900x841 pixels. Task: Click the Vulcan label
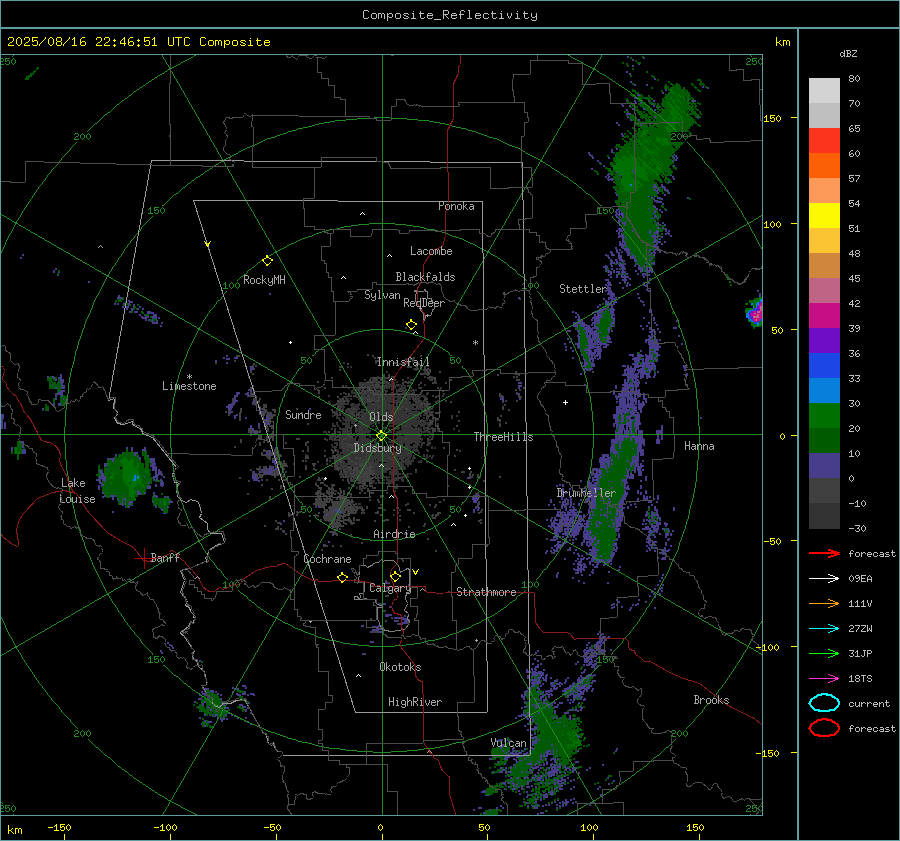[509, 743]
